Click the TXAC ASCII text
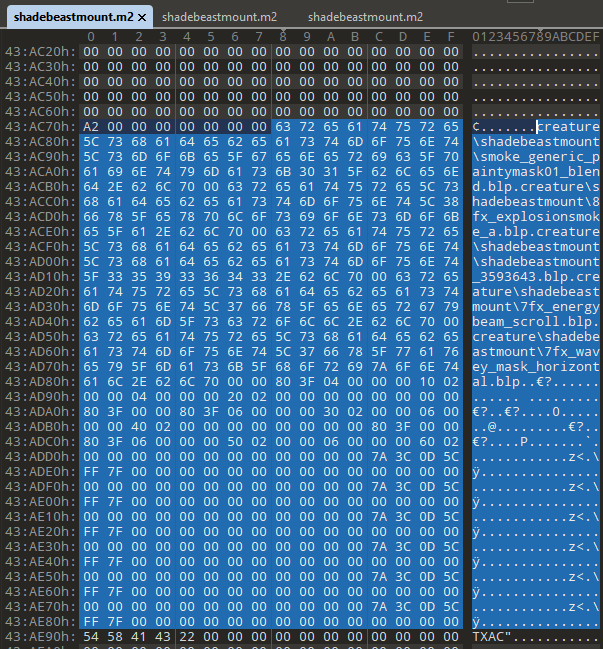This screenshot has height=649, width=603. coord(488,637)
